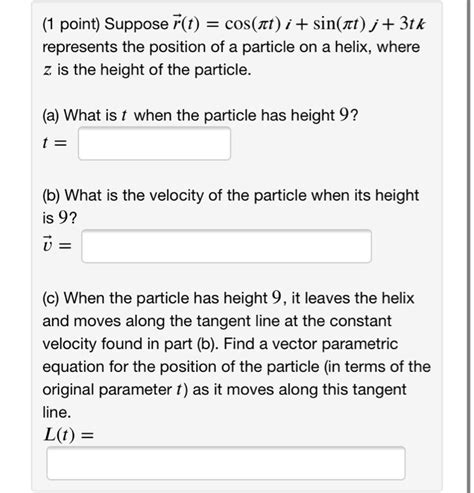Click the v-vector '=' label

(x=57, y=245)
